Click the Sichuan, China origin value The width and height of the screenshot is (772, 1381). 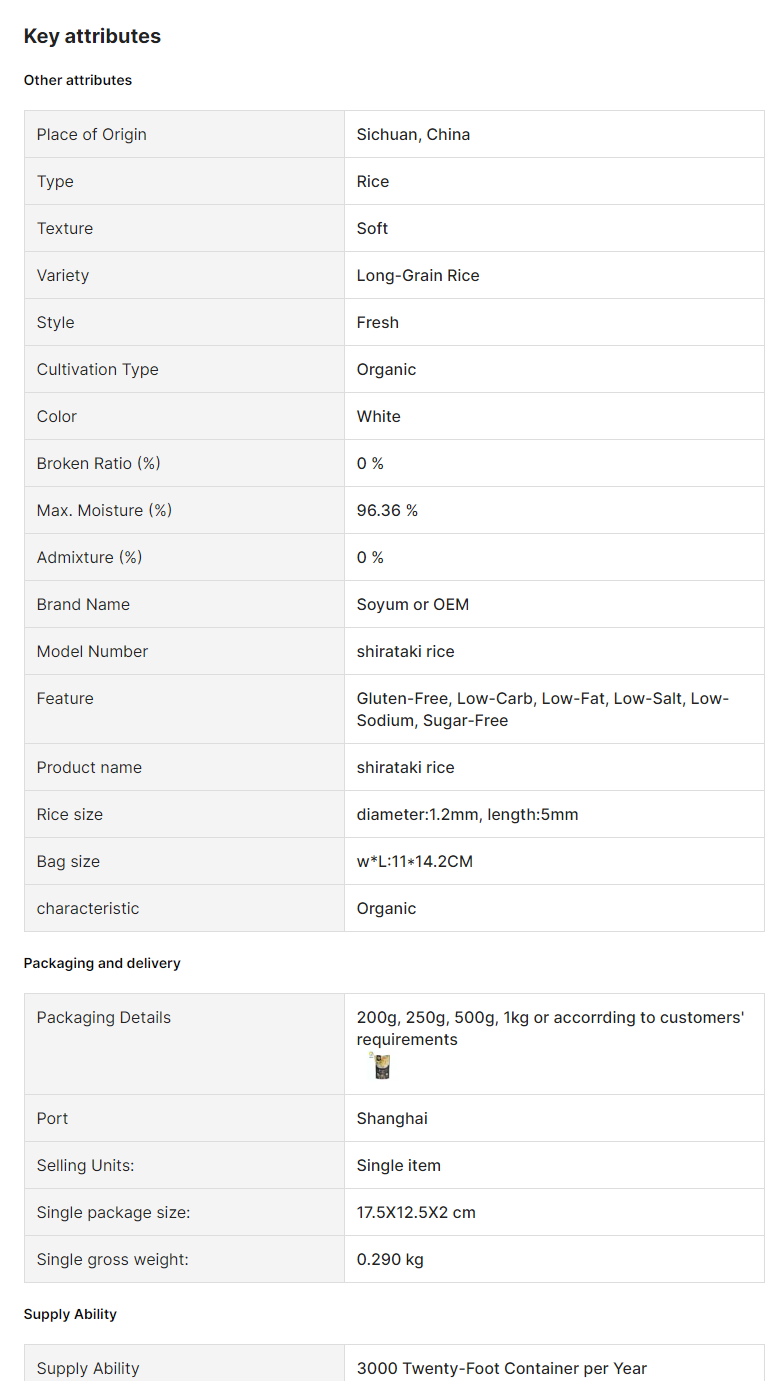tap(413, 134)
